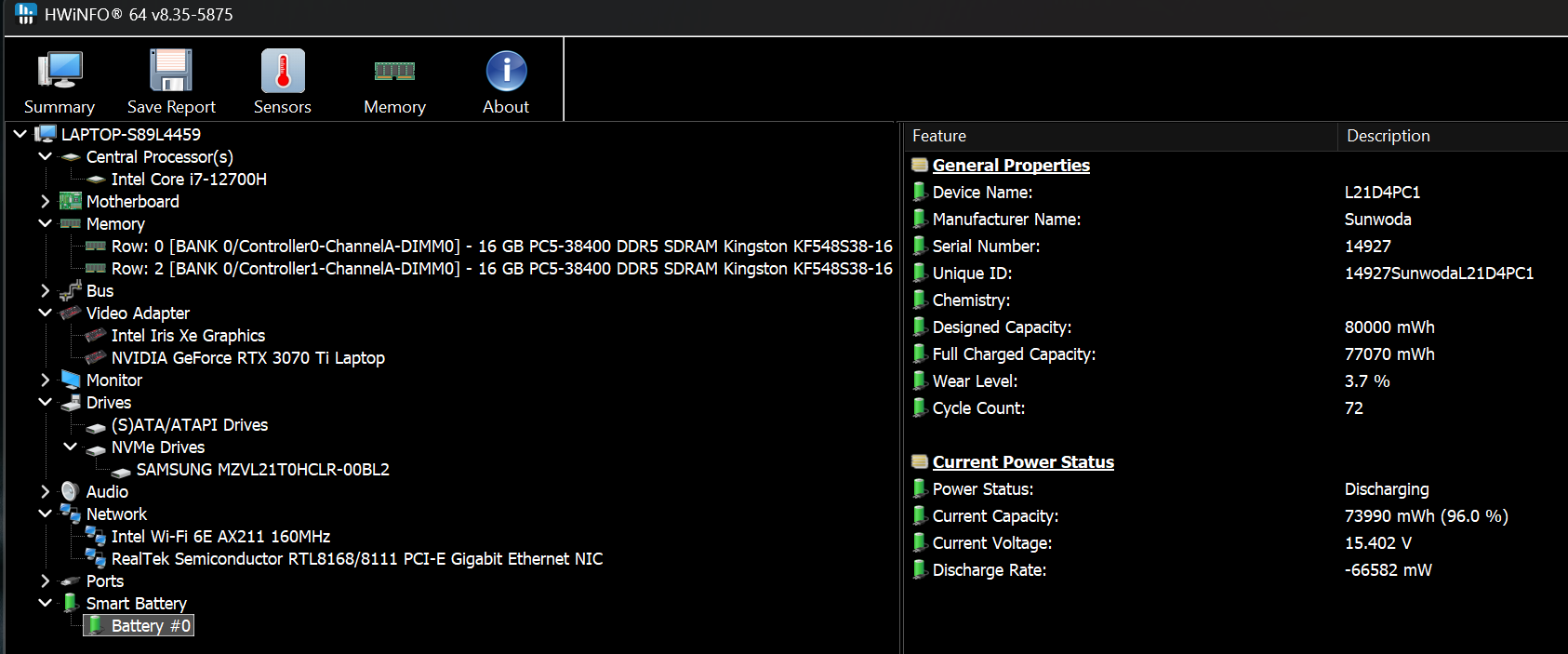Viewport: 1568px width, 654px height.
Task: Click the Cycle Count value 72
Action: [1354, 407]
